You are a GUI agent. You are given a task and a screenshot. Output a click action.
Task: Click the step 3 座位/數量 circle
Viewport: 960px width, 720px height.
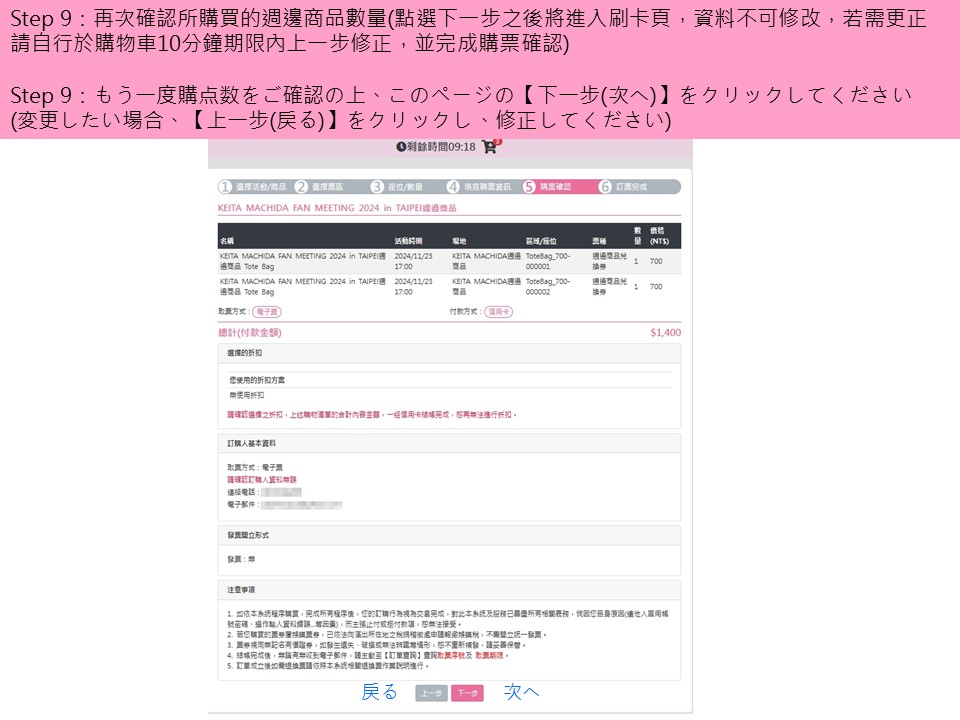[x=377, y=187]
